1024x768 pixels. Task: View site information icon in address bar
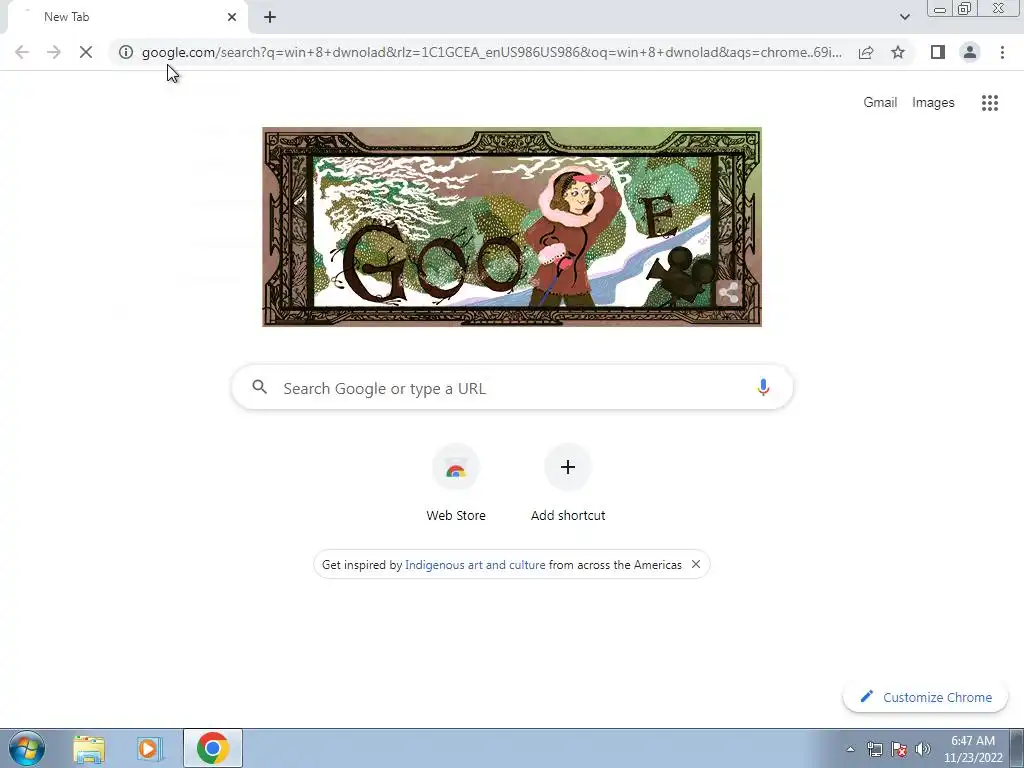(126, 52)
